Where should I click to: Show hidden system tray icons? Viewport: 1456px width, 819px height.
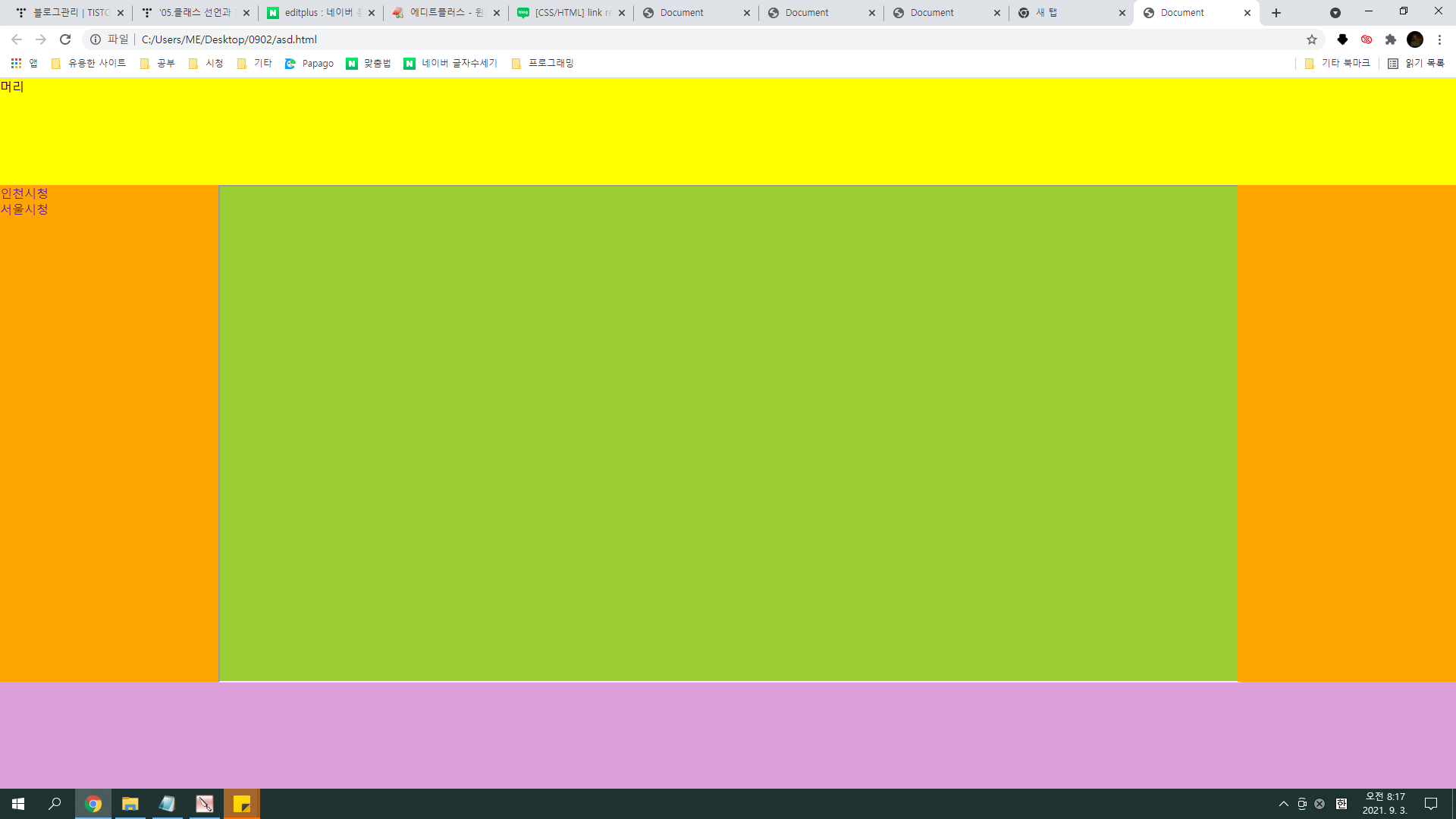tap(1284, 804)
